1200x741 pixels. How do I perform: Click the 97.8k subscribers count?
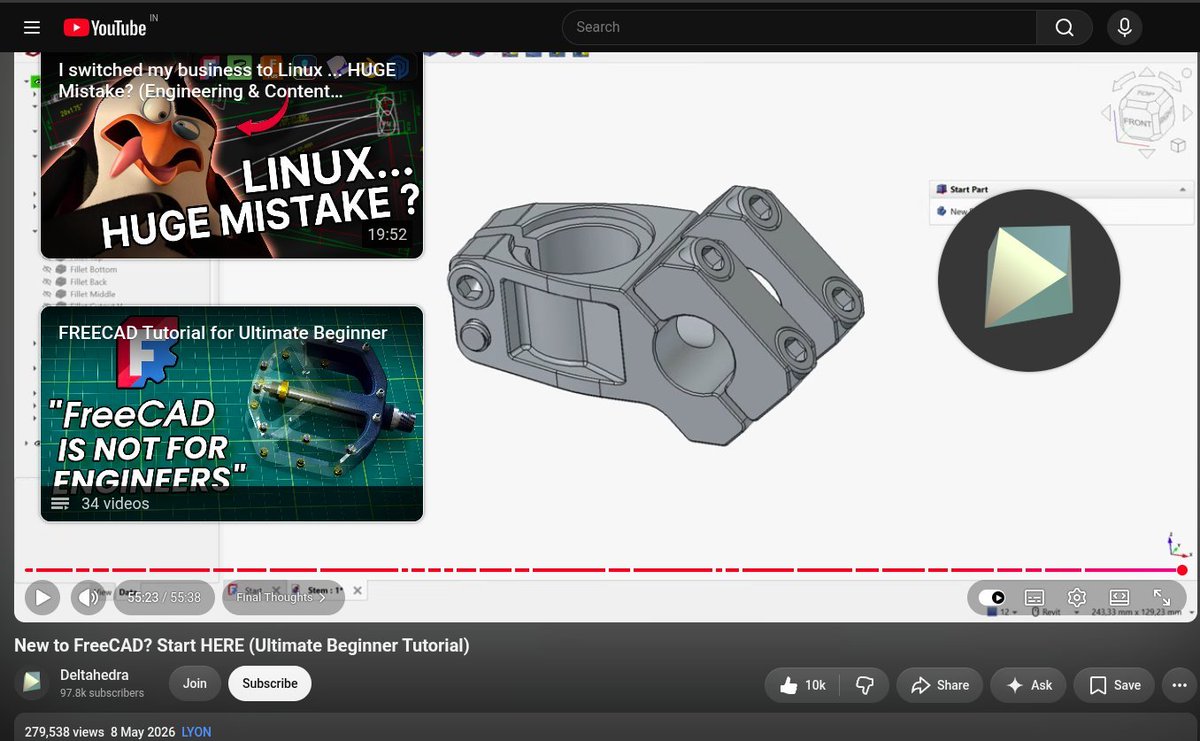102,693
